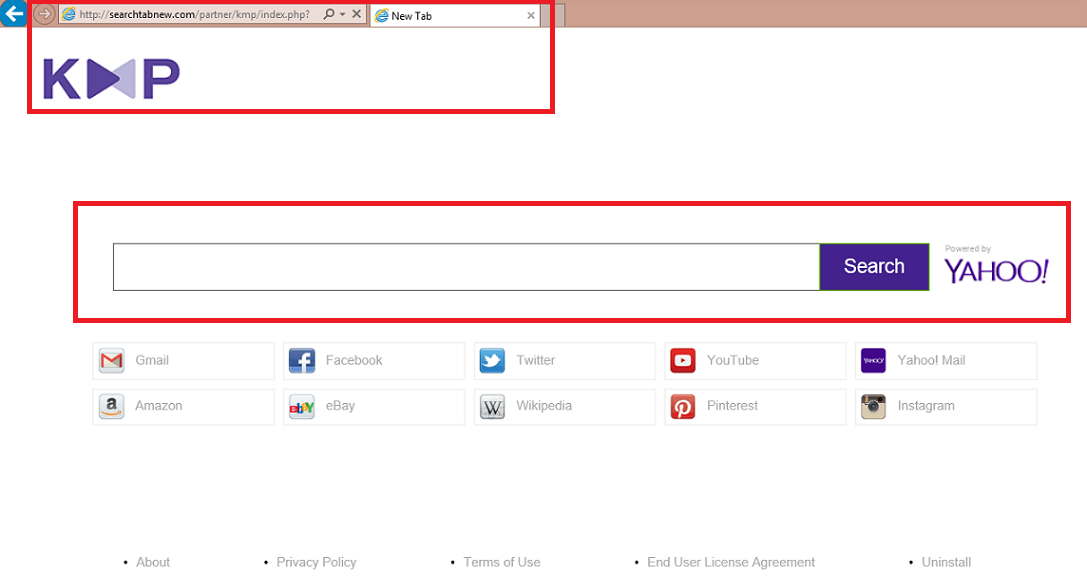Click the Pinterest P icon
The image size is (1087, 576).
tap(683, 407)
